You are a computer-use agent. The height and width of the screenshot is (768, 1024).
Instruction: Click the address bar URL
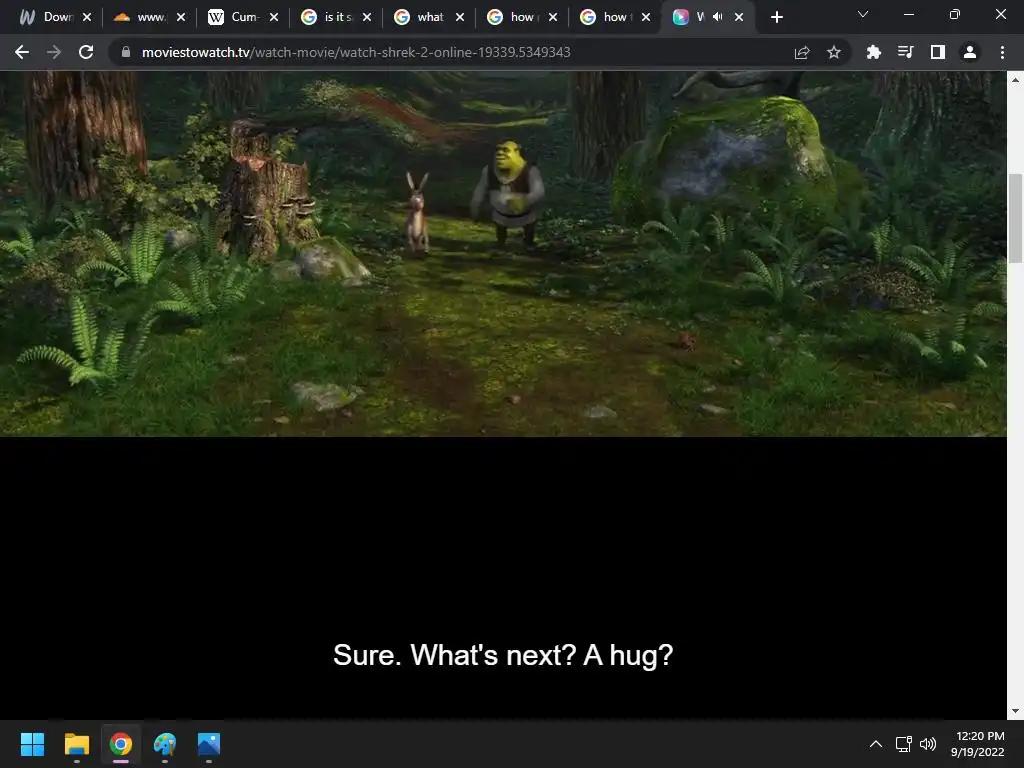click(x=356, y=52)
